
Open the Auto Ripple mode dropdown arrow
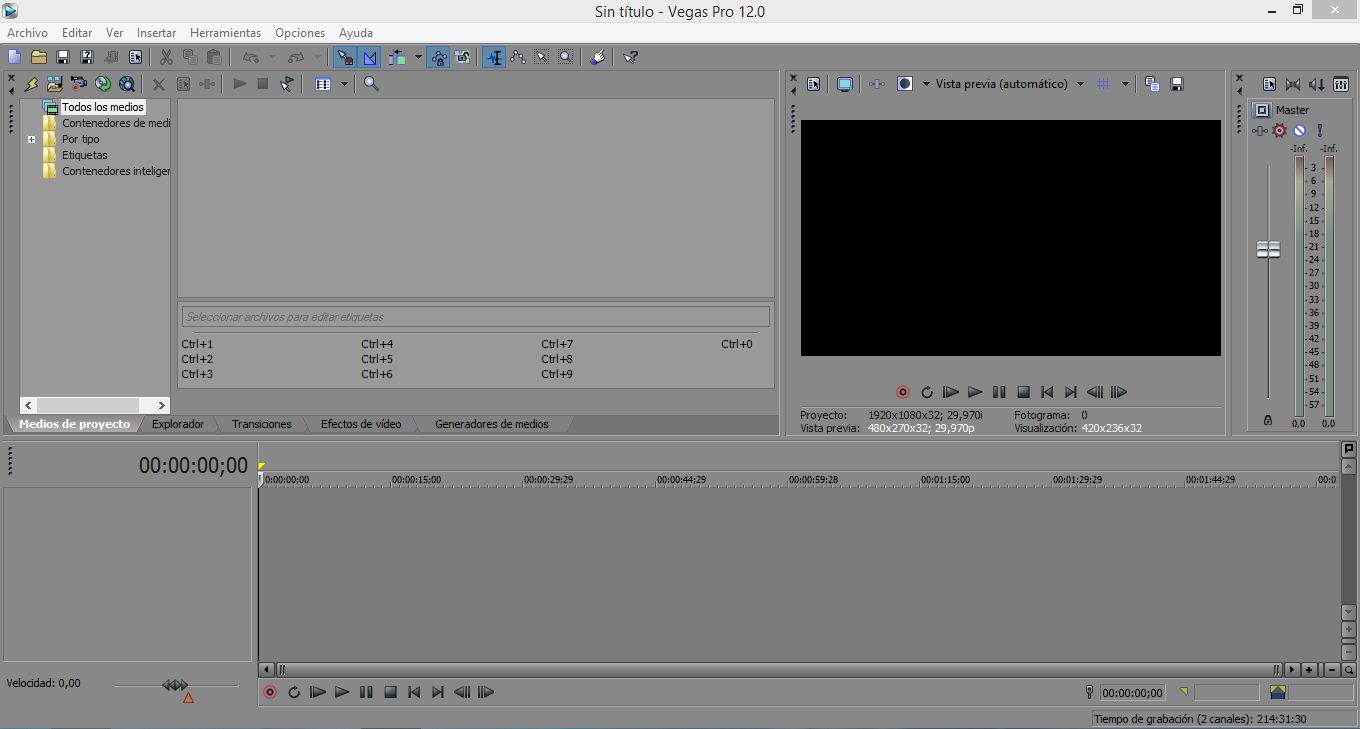pyautogui.click(x=418, y=57)
